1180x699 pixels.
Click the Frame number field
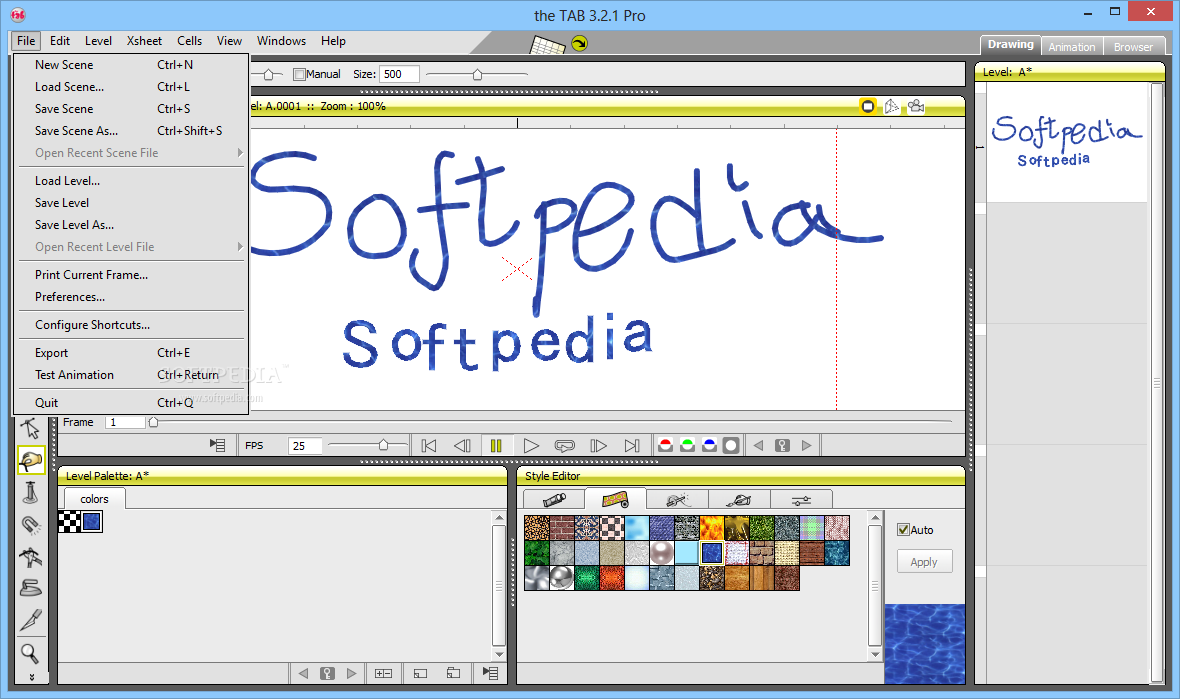pyautogui.click(x=126, y=422)
